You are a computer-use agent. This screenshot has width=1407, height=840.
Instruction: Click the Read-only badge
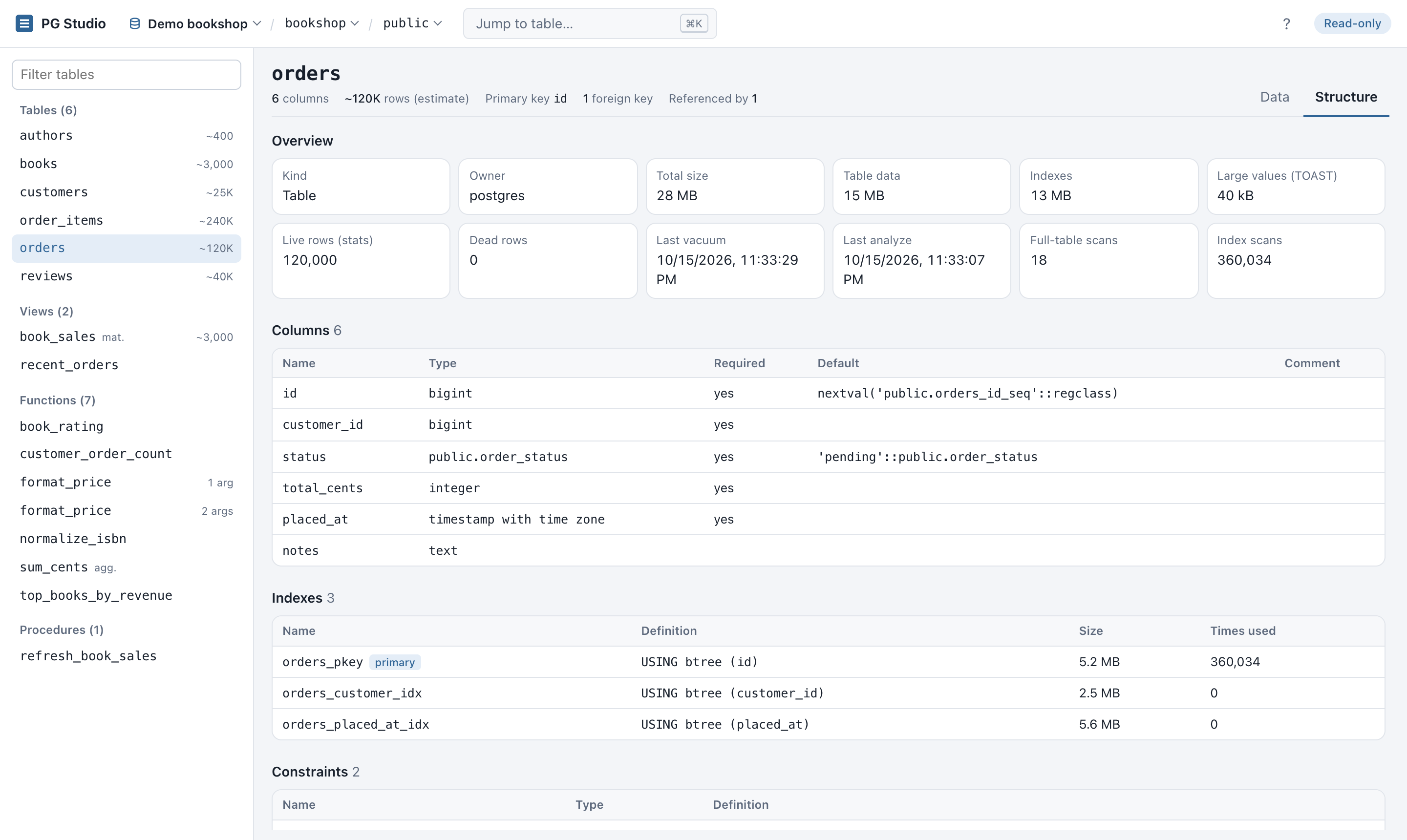[x=1352, y=23]
